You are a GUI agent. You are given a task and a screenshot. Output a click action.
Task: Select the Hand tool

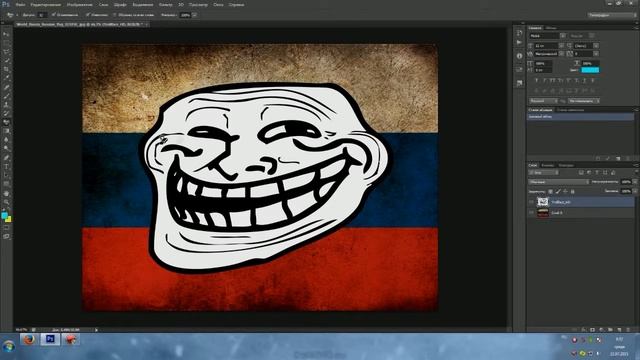6,193
